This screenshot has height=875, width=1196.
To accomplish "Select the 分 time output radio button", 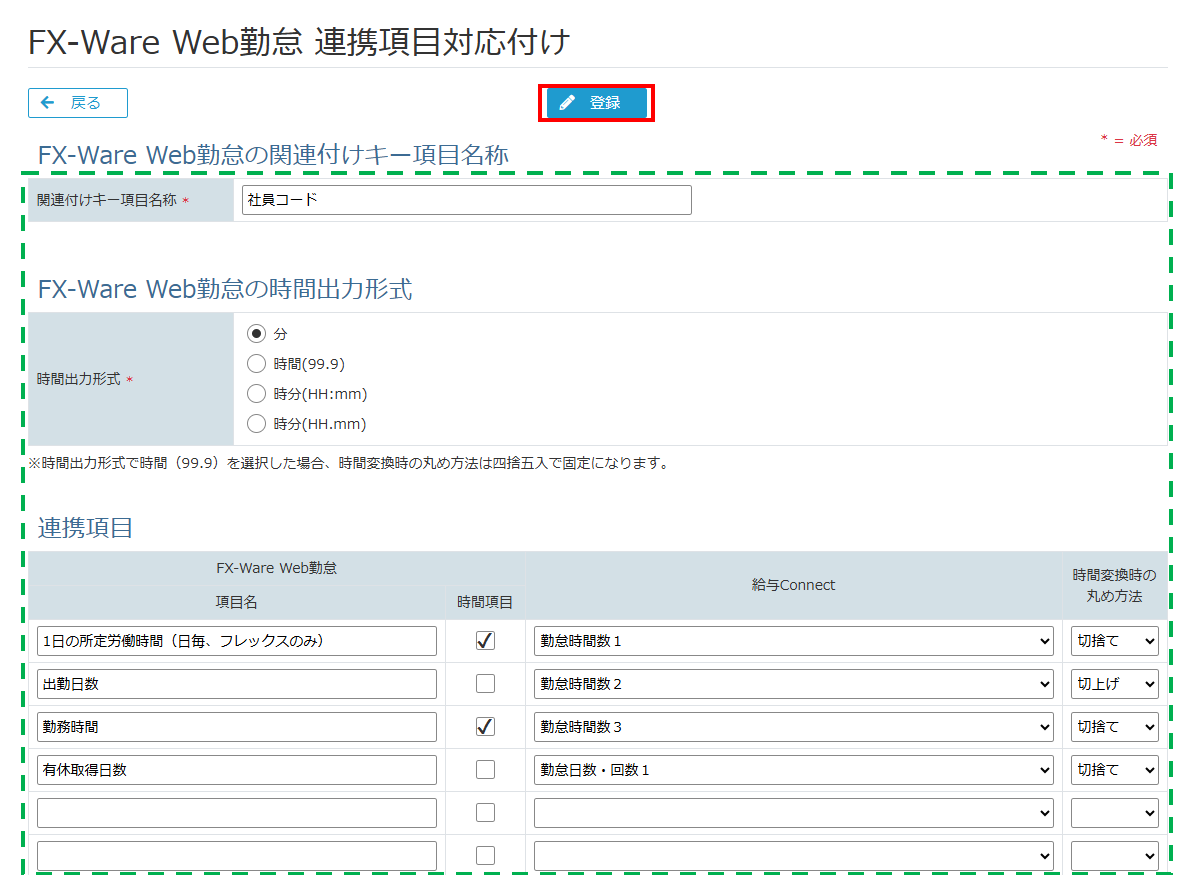I will pyautogui.click(x=257, y=333).
